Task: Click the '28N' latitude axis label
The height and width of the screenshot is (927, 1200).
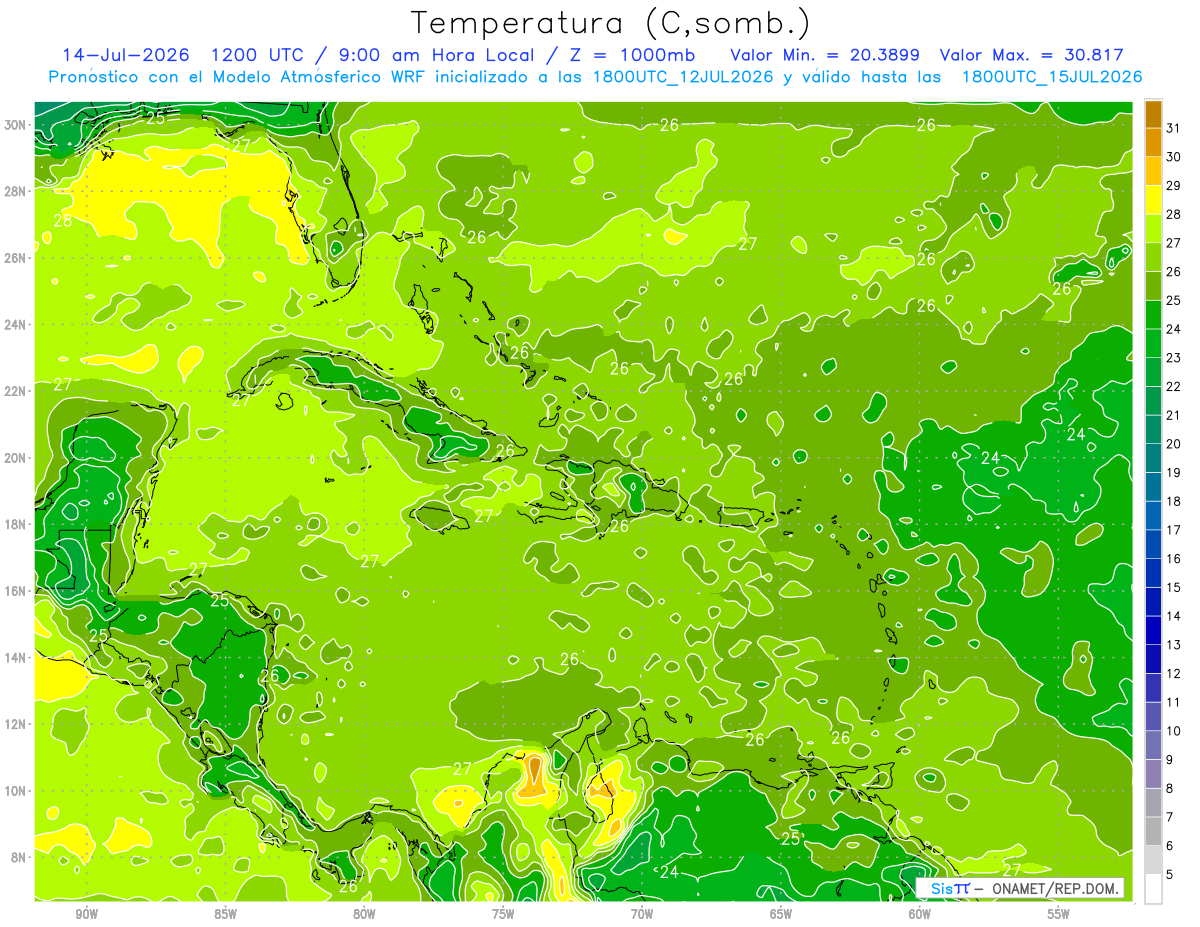Action: click(x=16, y=191)
